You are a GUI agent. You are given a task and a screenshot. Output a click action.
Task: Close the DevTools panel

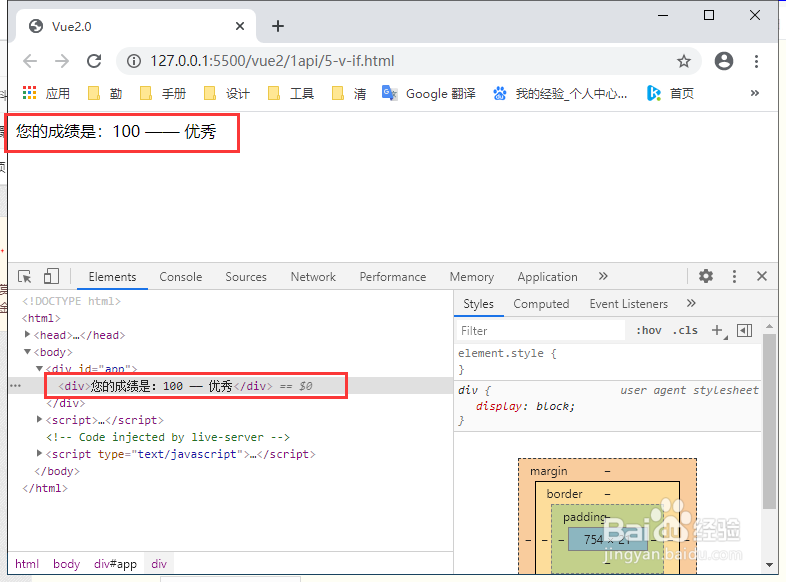click(762, 276)
